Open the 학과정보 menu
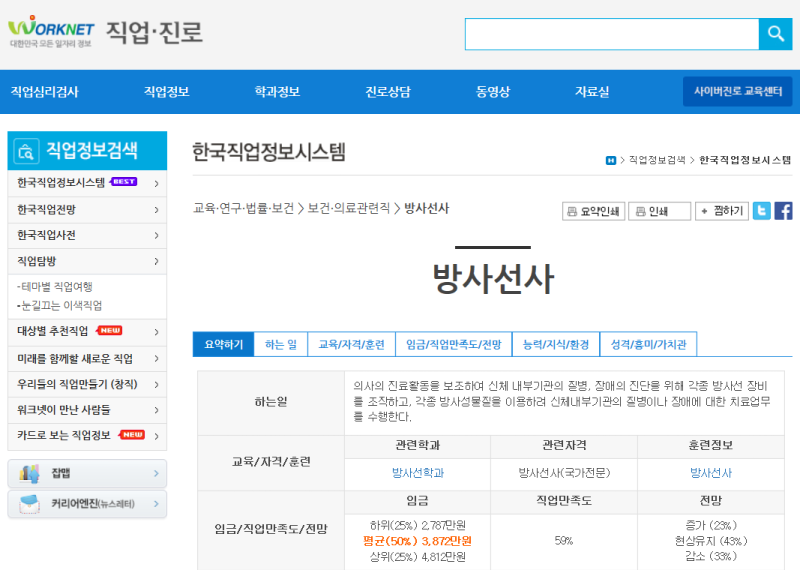Image resolution: width=800 pixels, height=570 pixels. 277,92
